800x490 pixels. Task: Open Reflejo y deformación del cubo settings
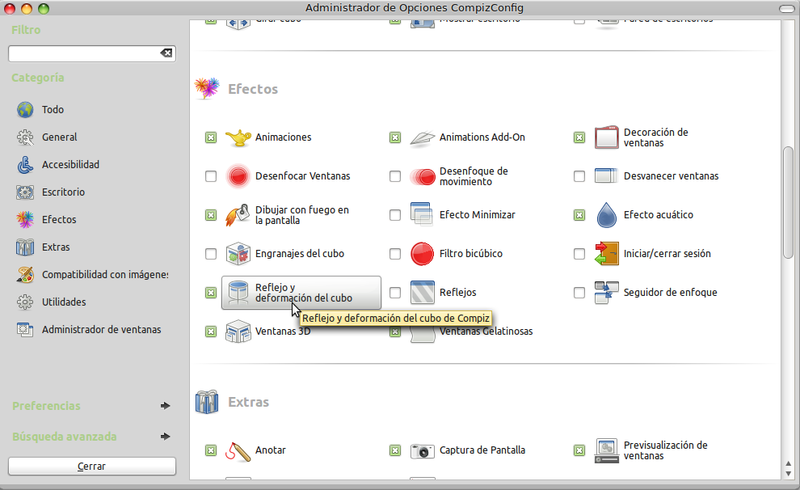coord(301,293)
